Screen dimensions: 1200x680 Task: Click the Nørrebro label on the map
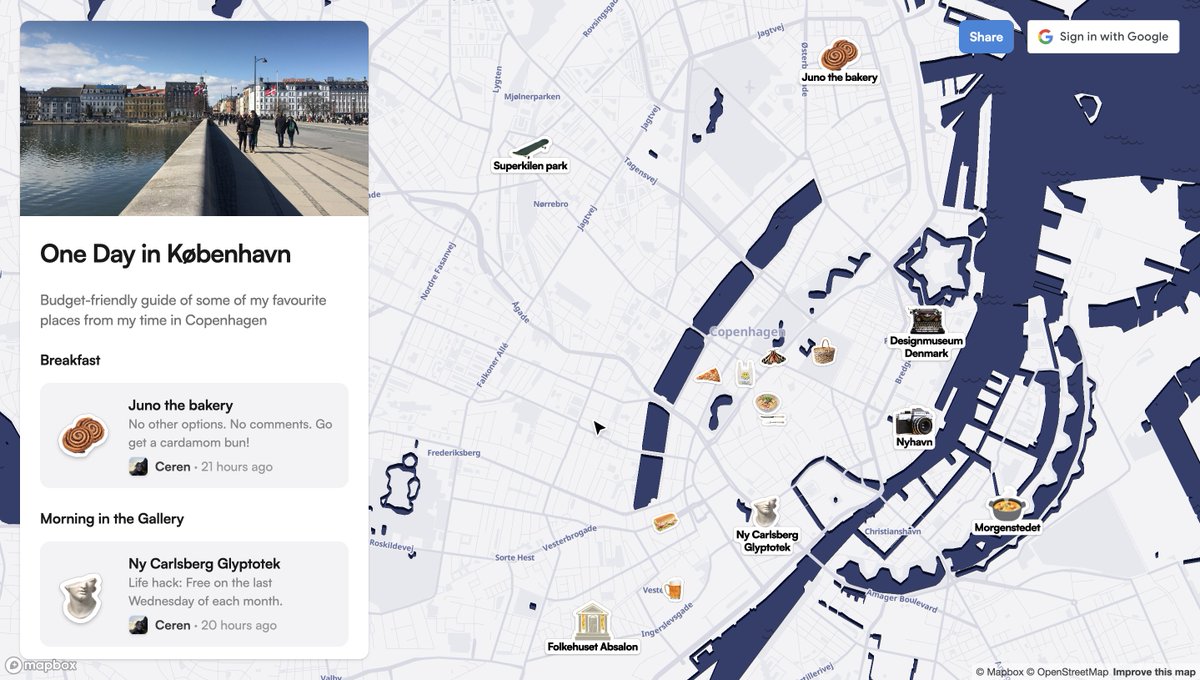[x=551, y=204]
